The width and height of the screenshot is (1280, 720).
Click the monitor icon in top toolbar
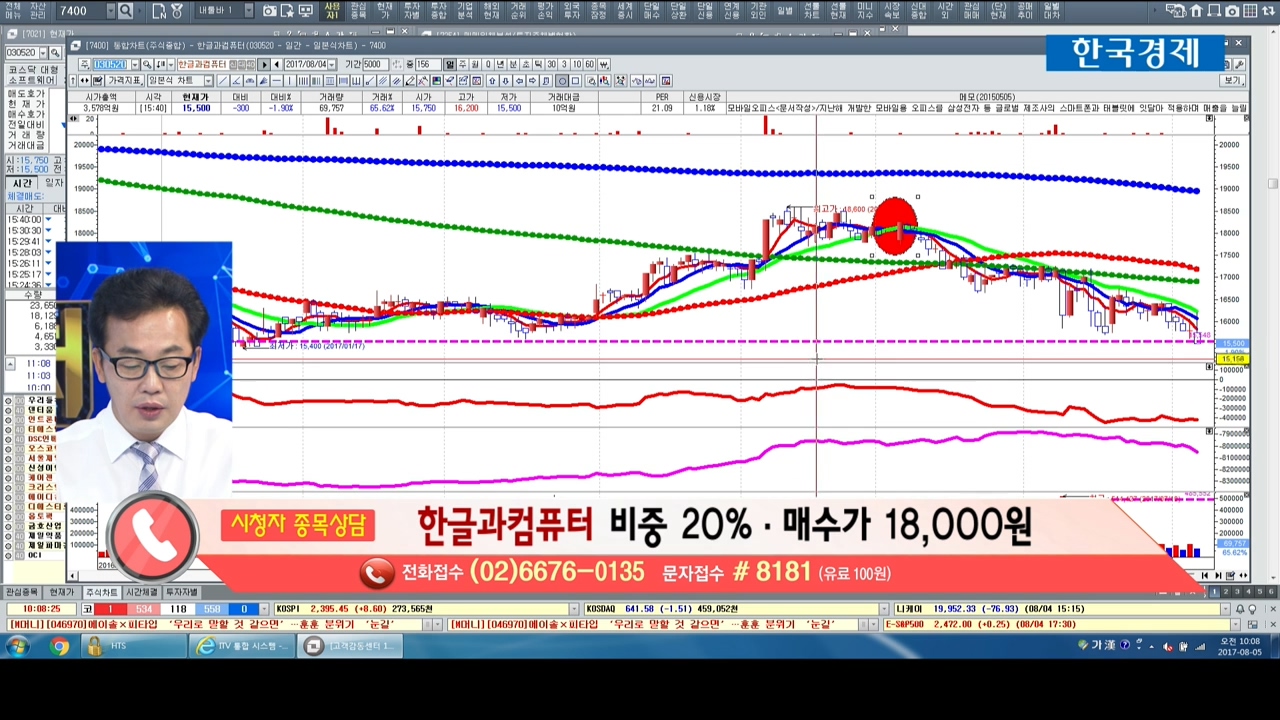305,11
